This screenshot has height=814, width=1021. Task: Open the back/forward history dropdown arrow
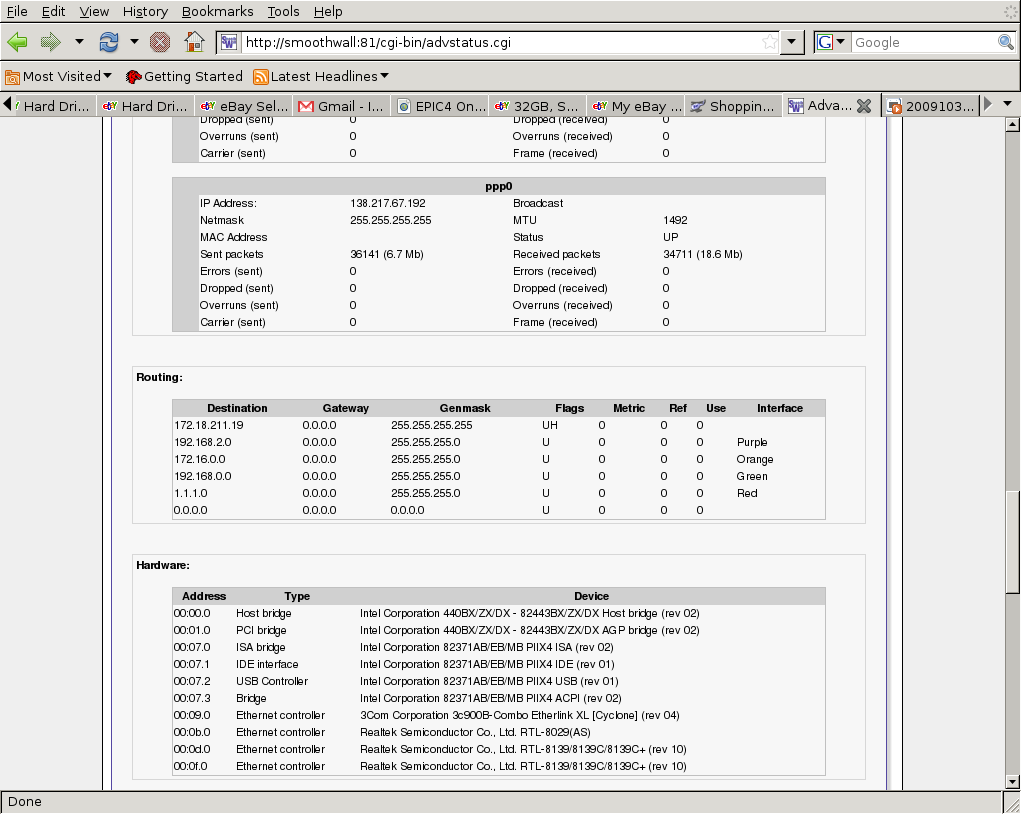point(79,42)
